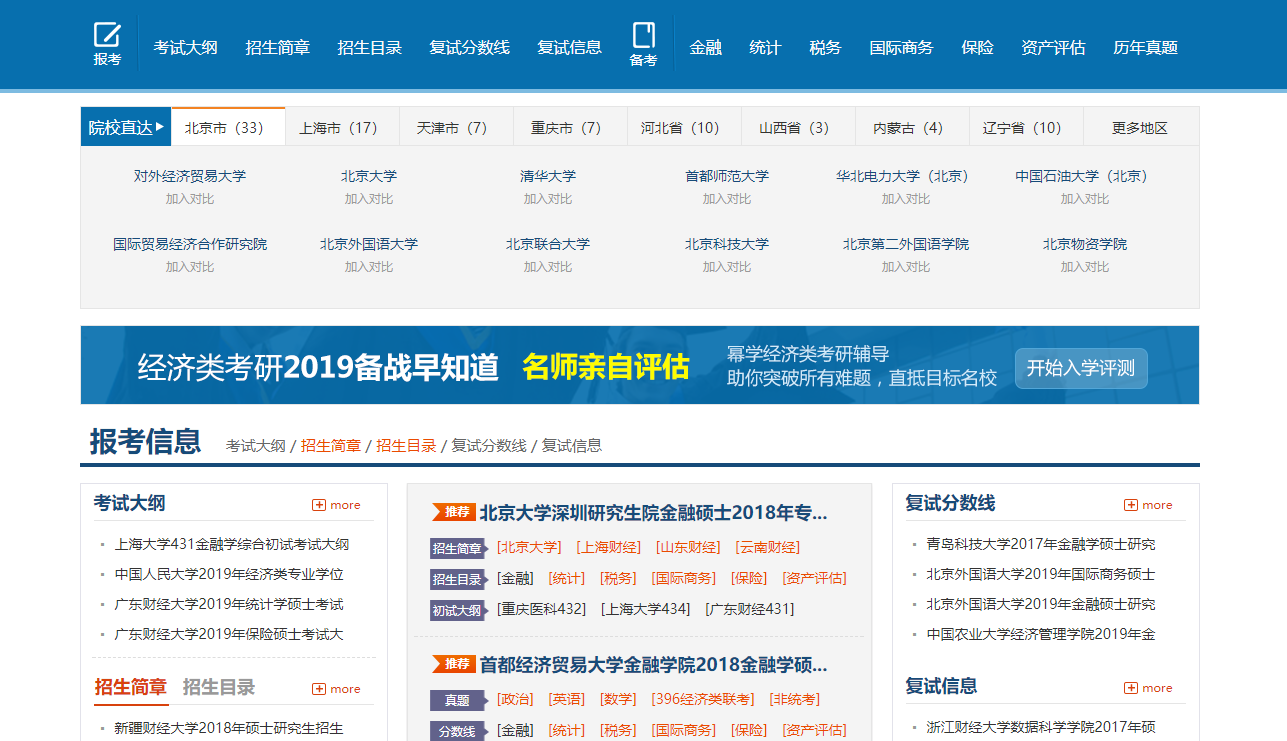Open 新疆财经大学2018年硕士研究生招生 article
This screenshot has width=1287, height=741.
point(229,729)
